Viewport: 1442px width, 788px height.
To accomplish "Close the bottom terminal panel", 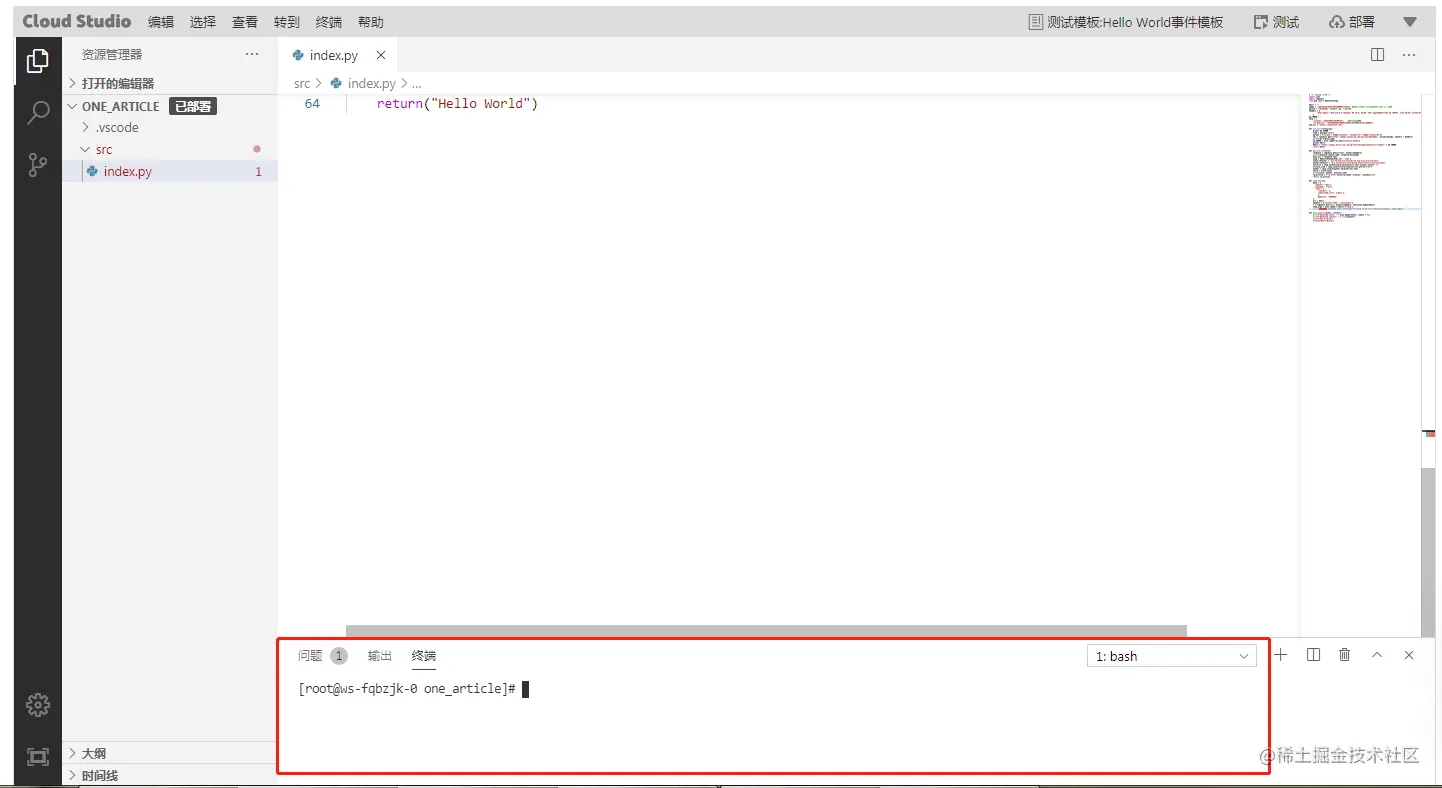I will pos(1409,655).
